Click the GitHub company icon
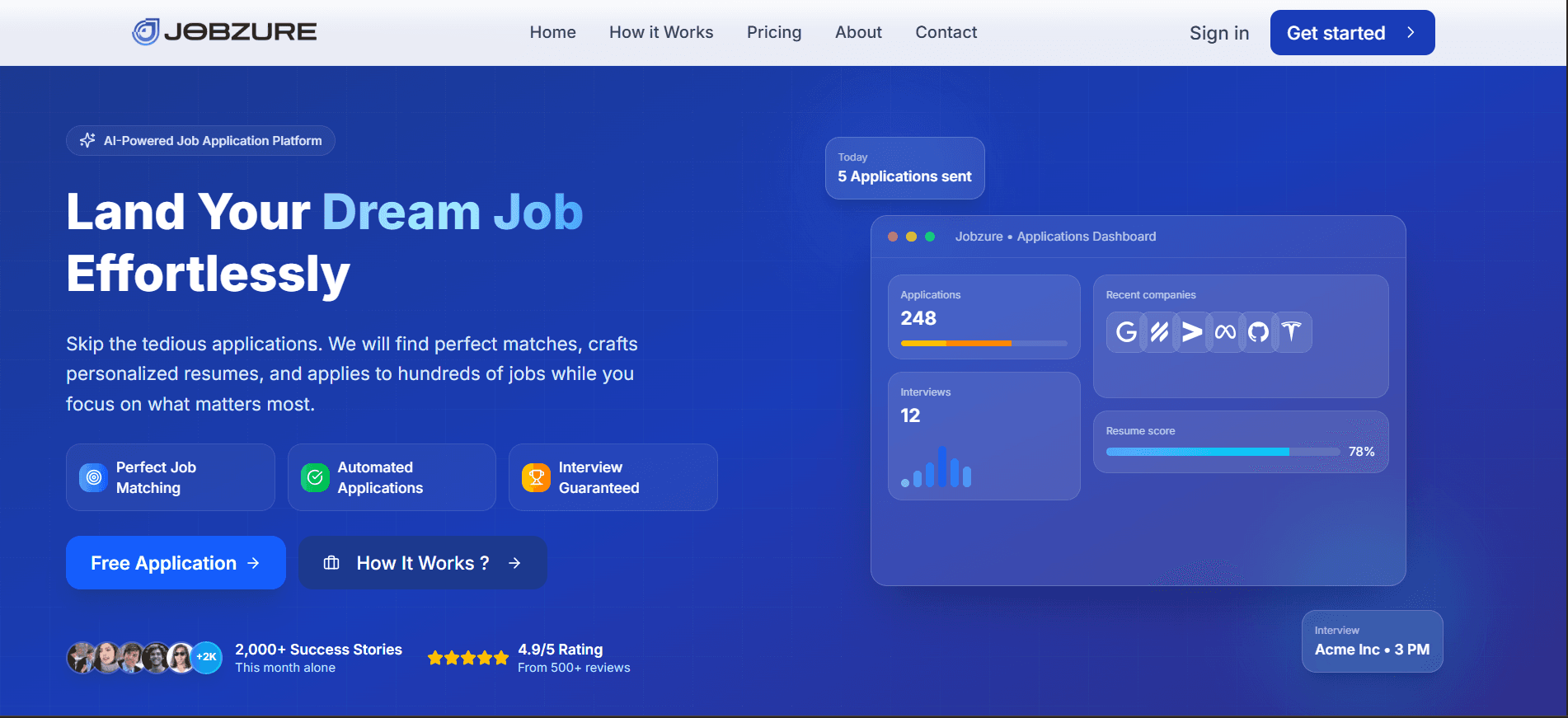Screen dimensions: 1568x718 (x=1258, y=332)
